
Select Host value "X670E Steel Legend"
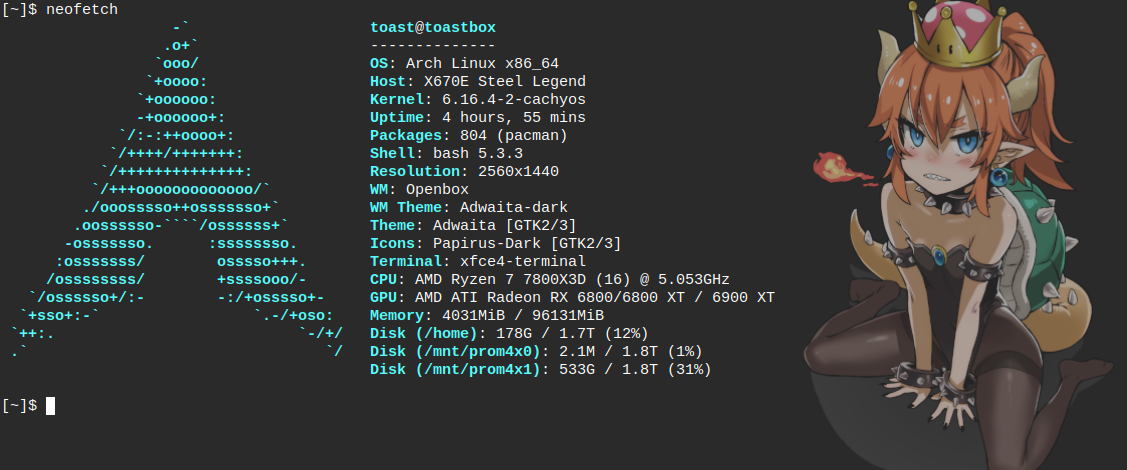(505, 82)
